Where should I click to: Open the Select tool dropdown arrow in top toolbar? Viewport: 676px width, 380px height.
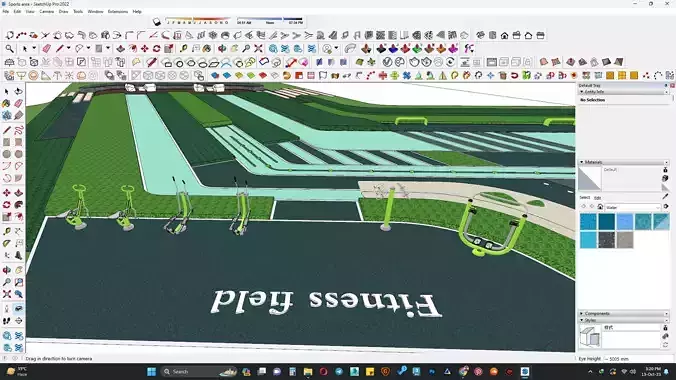34,49
